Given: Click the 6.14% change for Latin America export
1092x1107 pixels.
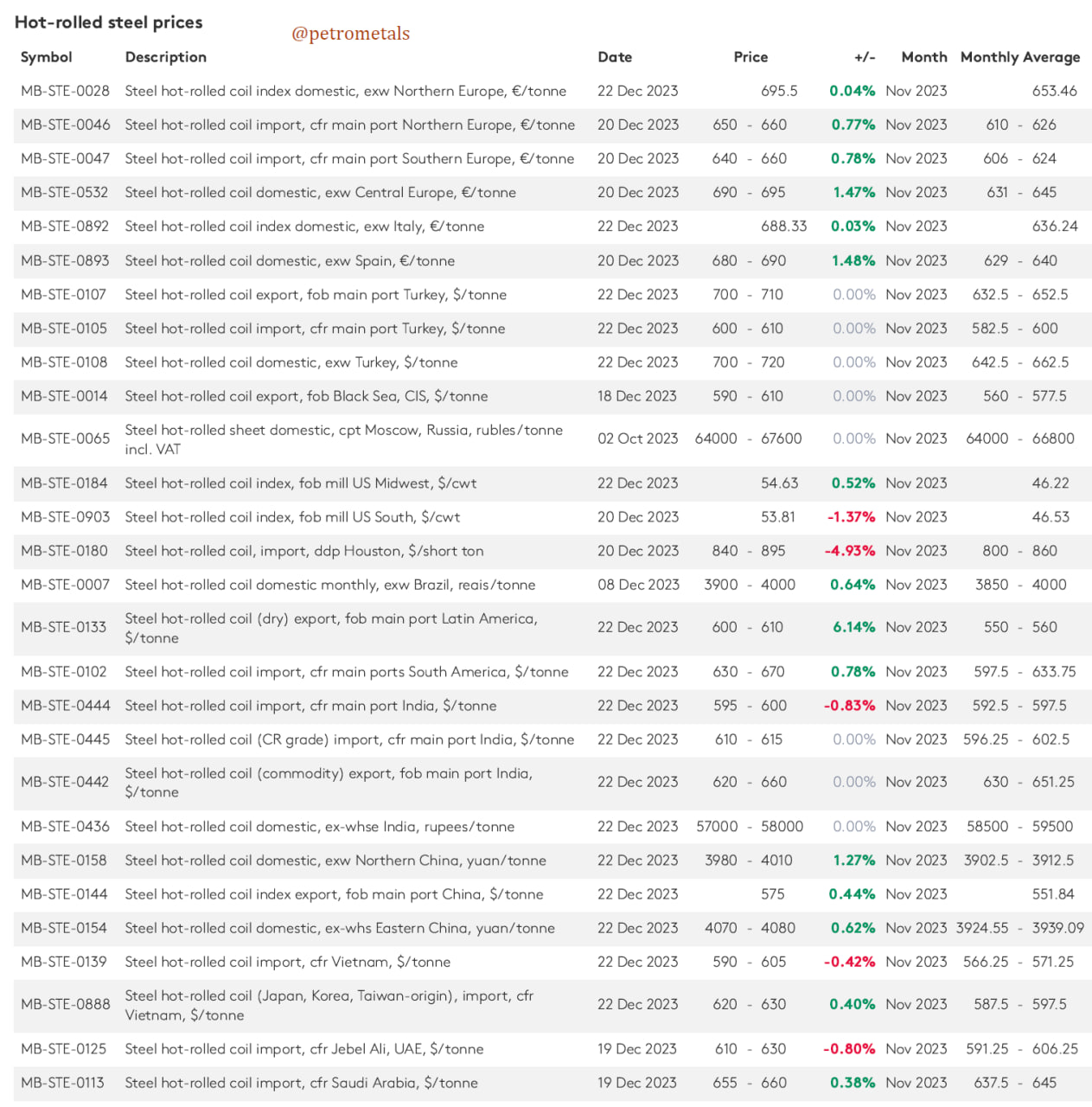Looking at the screenshot, I should 853,627.
